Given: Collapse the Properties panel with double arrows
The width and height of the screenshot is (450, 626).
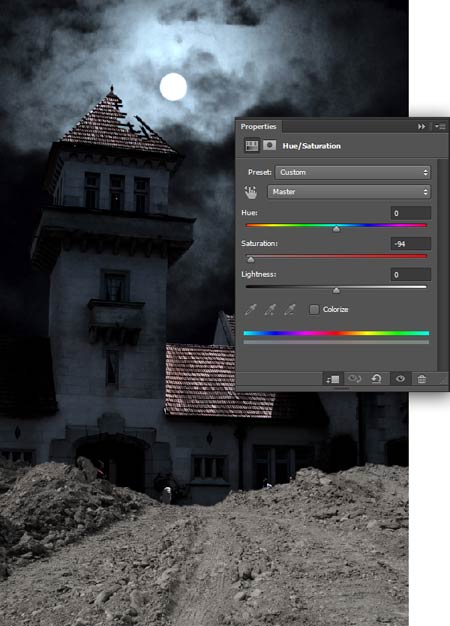Looking at the screenshot, I should (x=421, y=127).
